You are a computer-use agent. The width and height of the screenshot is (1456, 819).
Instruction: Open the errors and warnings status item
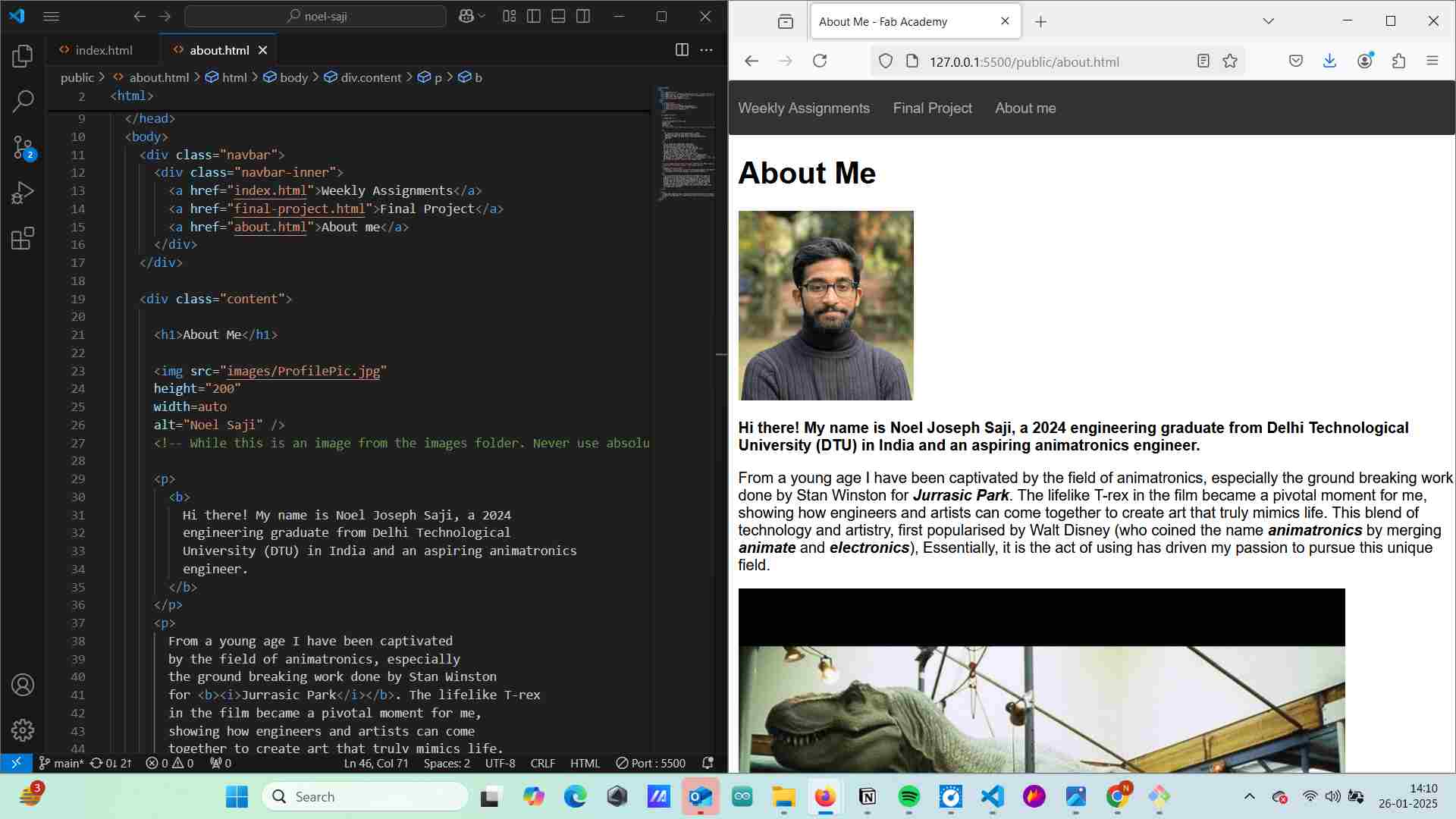click(x=170, y=764)
